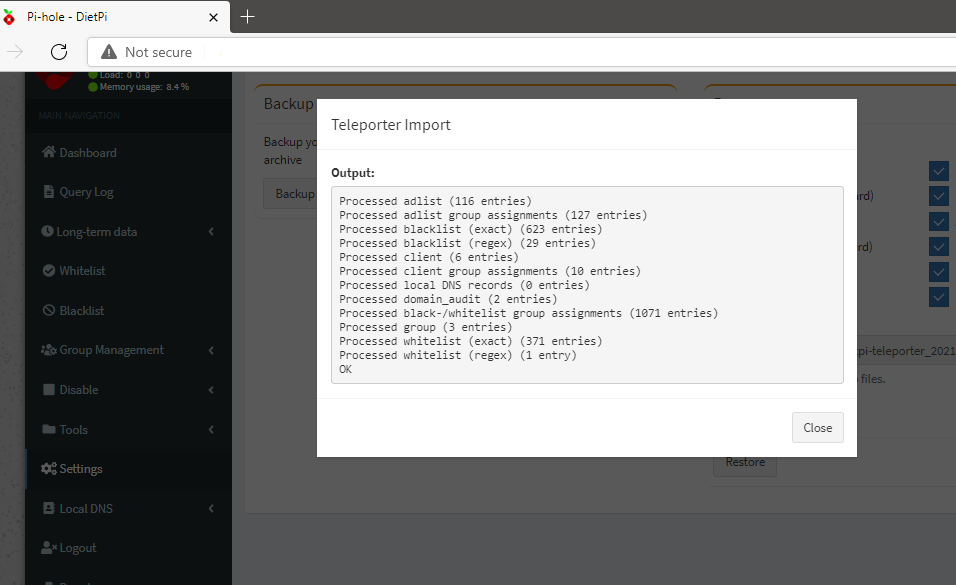Screen dimensions: 956x585
Task: Click the Blacklist ban icon
Action: 49,310
